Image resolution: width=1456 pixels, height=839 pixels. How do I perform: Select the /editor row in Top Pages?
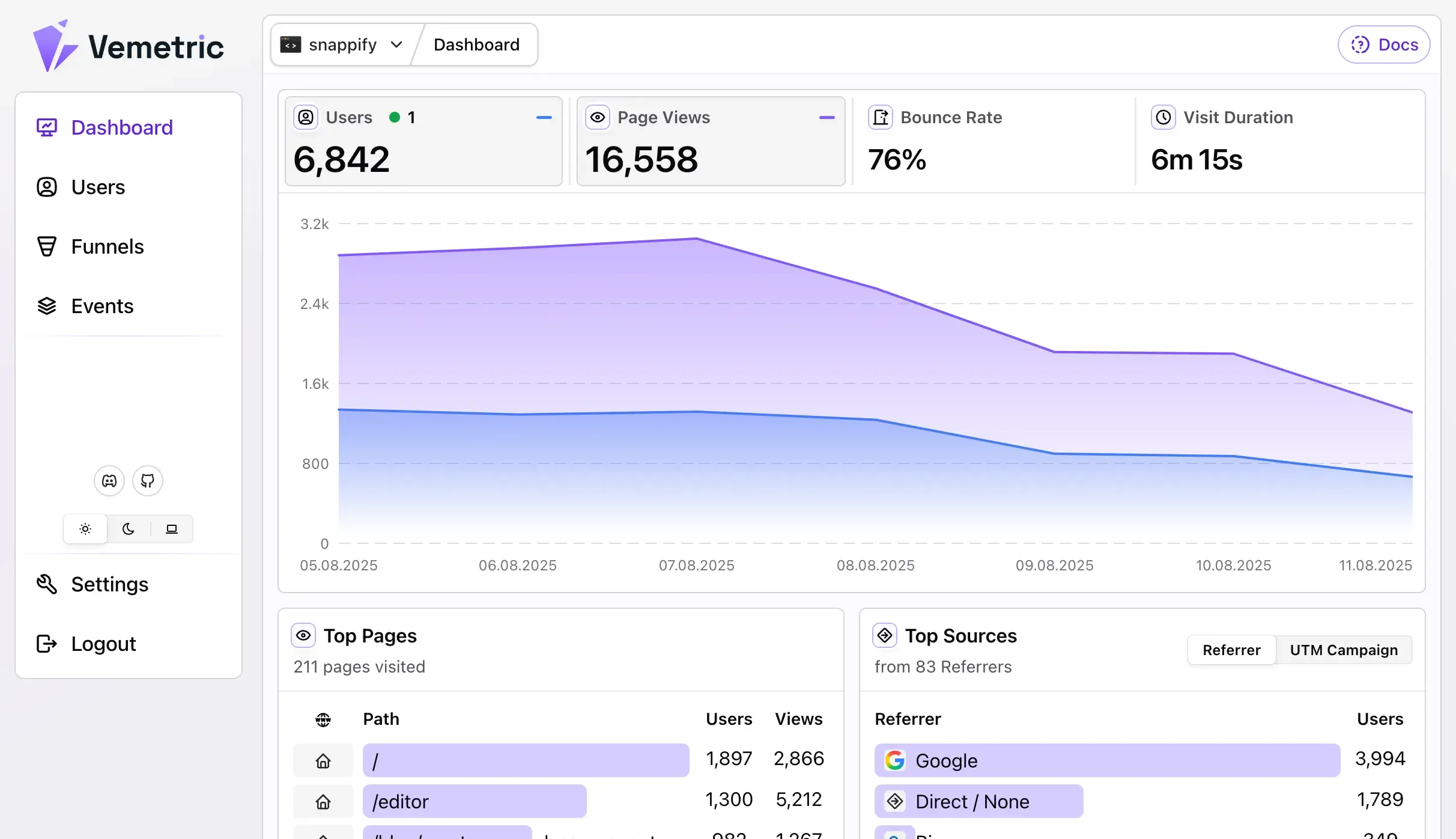click(x=475, y=801)
